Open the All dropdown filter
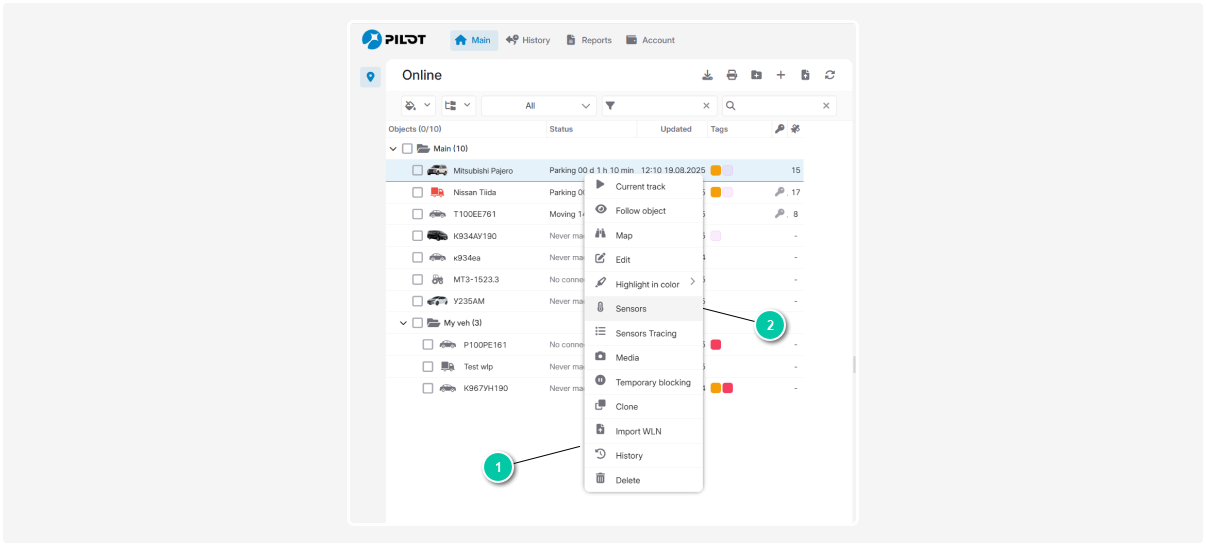Image resolution: width=1206 pixels, height=546 pixels. pyautogui.click(x=539, y=106)
